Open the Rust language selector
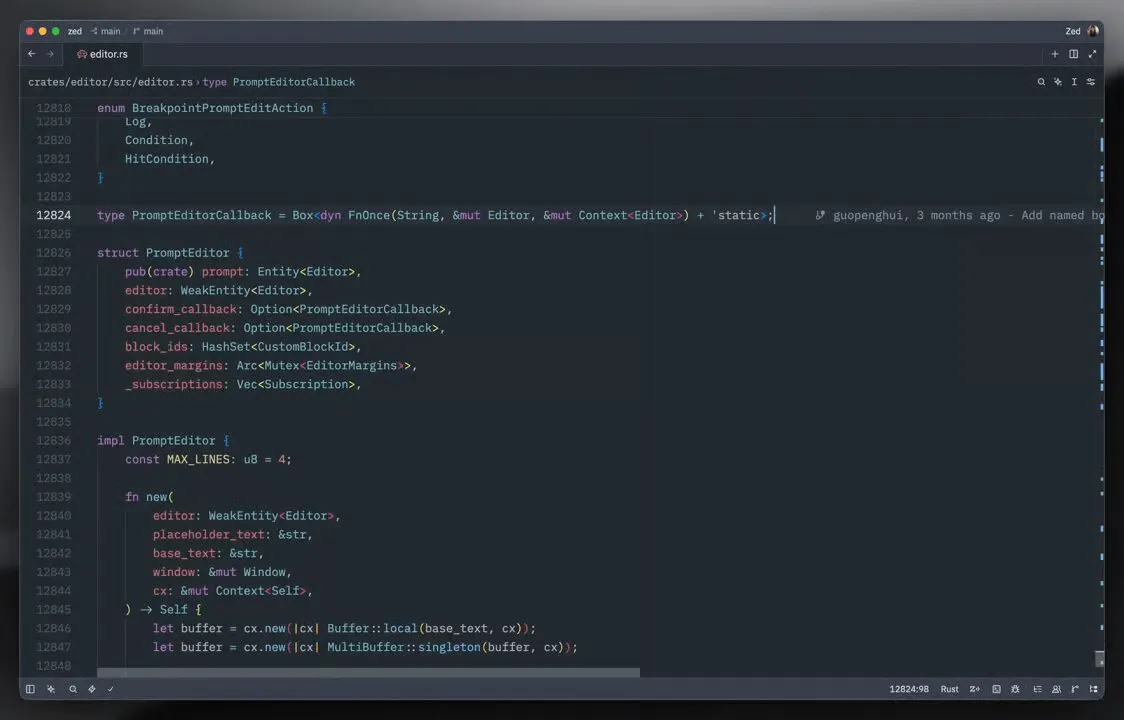The width and height of the screenshot is (1124, 720). 949,689
